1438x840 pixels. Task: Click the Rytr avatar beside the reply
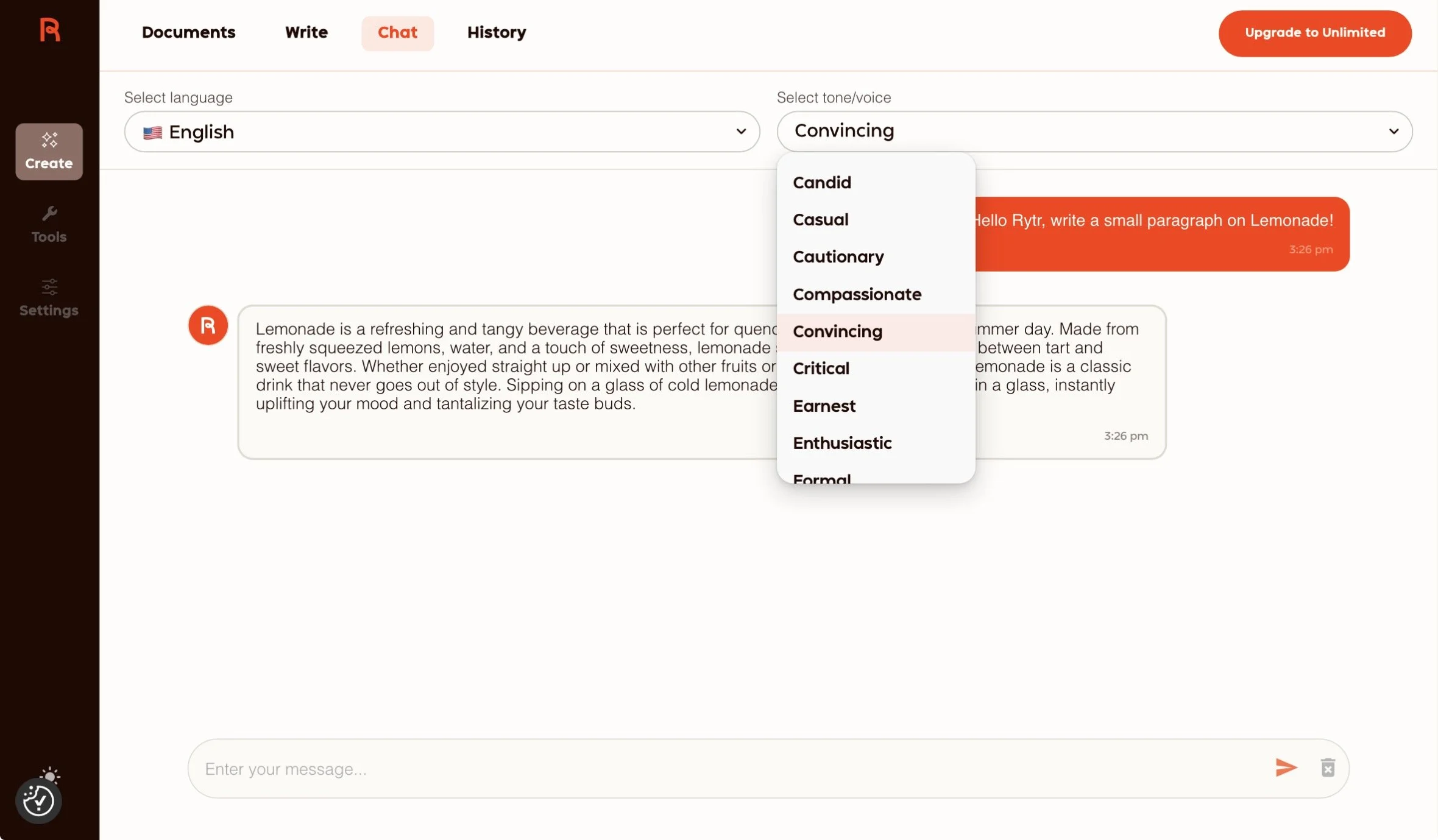tap(208, 325)
